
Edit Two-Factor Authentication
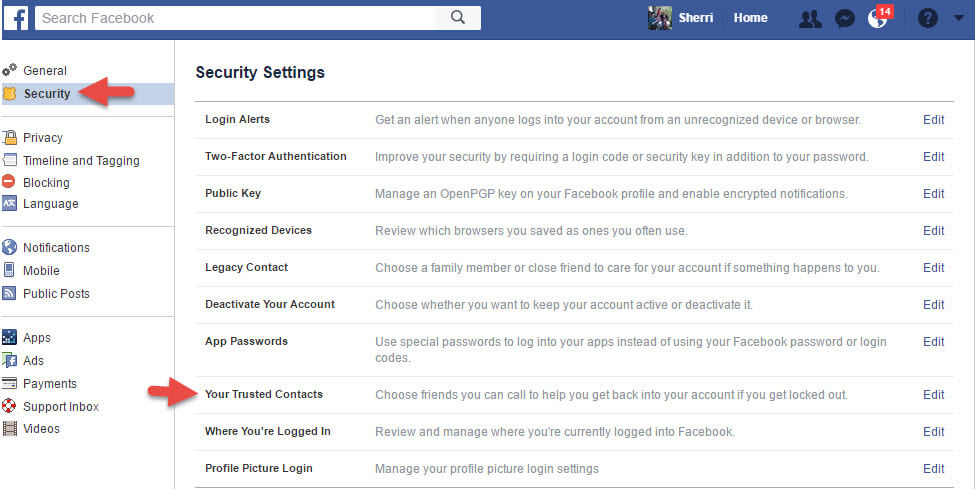[933, 157]
